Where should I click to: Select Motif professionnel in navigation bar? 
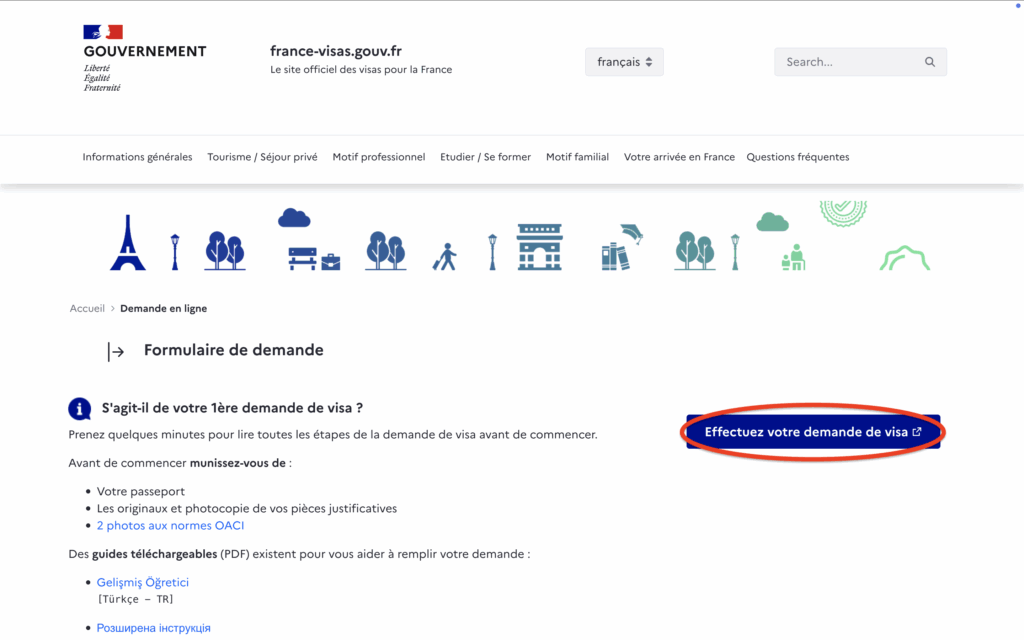click(378, 157)
